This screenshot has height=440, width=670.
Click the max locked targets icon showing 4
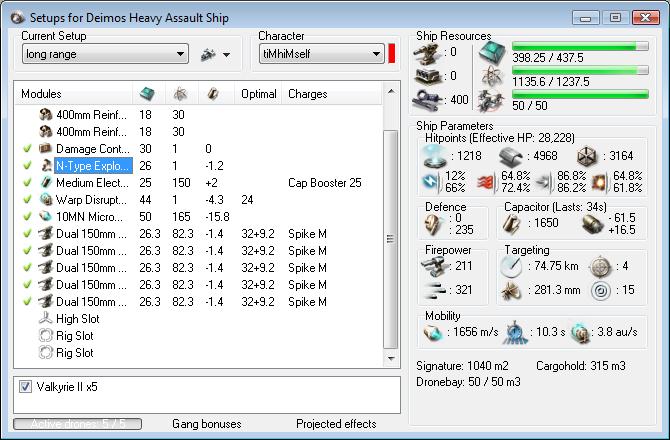pos(600,266)
